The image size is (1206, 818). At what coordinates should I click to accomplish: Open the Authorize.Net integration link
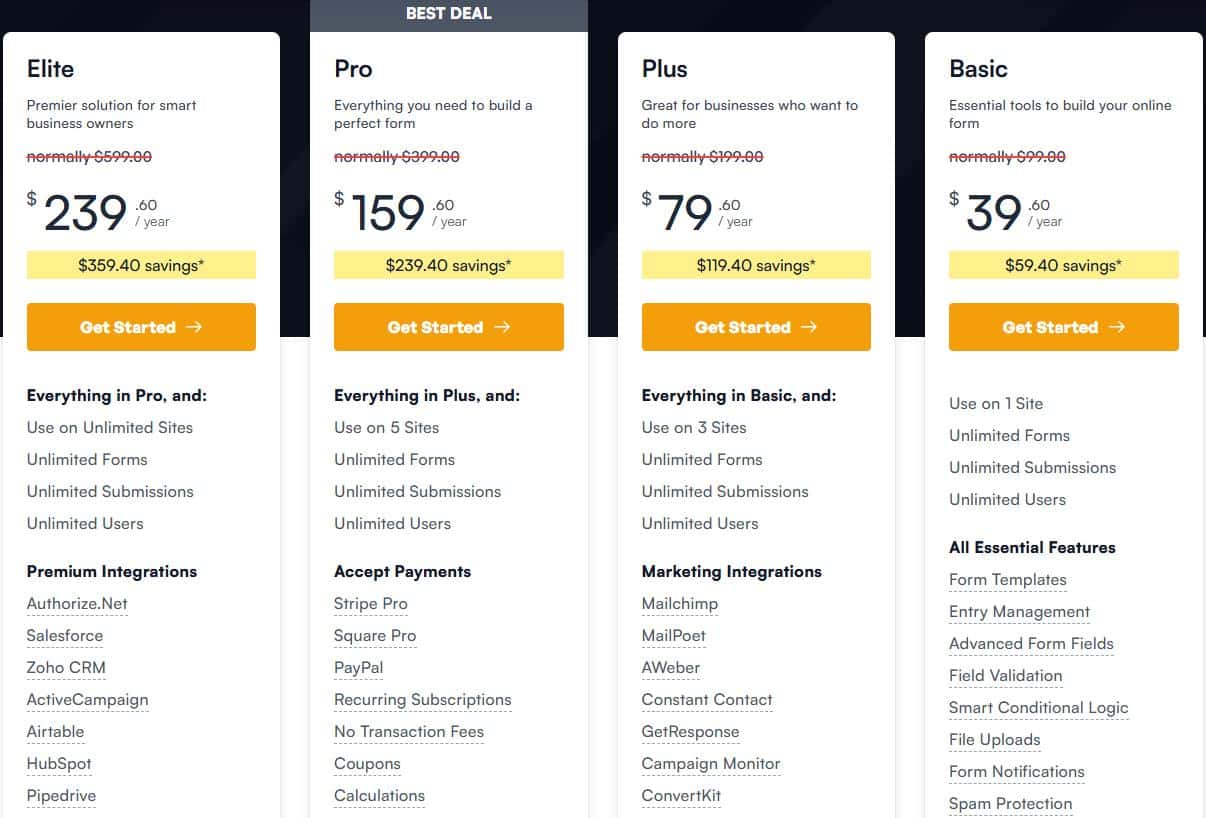pyautogui.click(x=77, y=603)
